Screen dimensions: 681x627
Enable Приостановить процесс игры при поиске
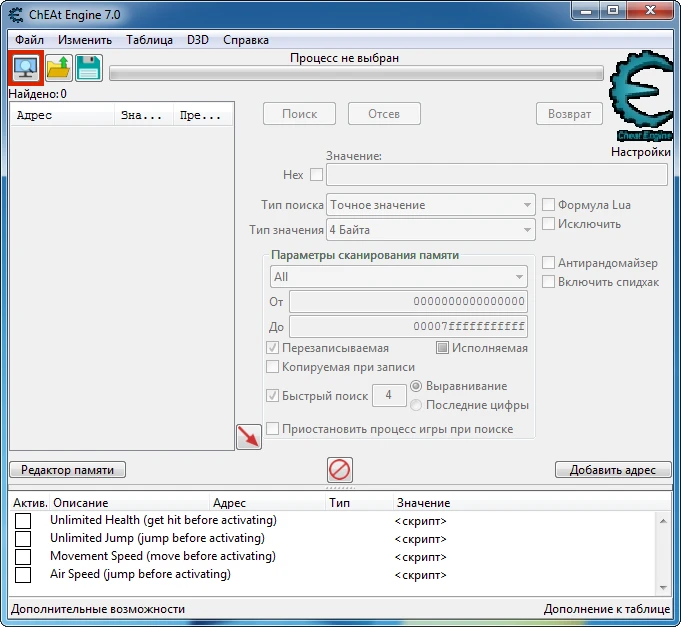point(272,429)
